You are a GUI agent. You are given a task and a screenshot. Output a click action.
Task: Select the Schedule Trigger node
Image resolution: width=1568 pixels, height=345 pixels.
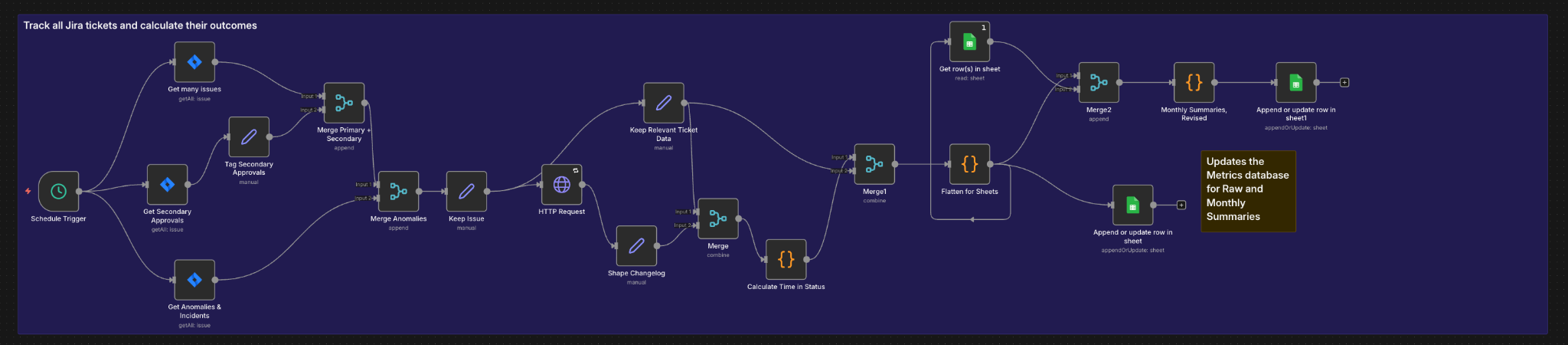tap(59, 191)
